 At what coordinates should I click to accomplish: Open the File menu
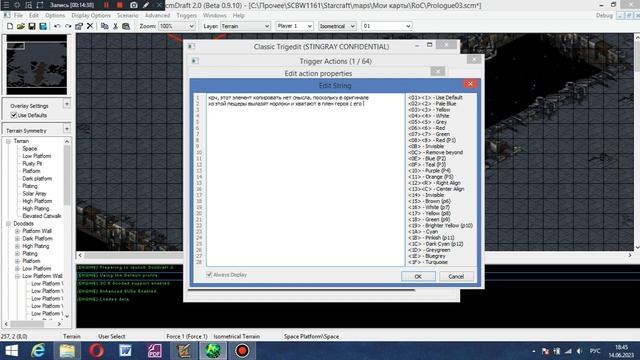pos(18,16)
